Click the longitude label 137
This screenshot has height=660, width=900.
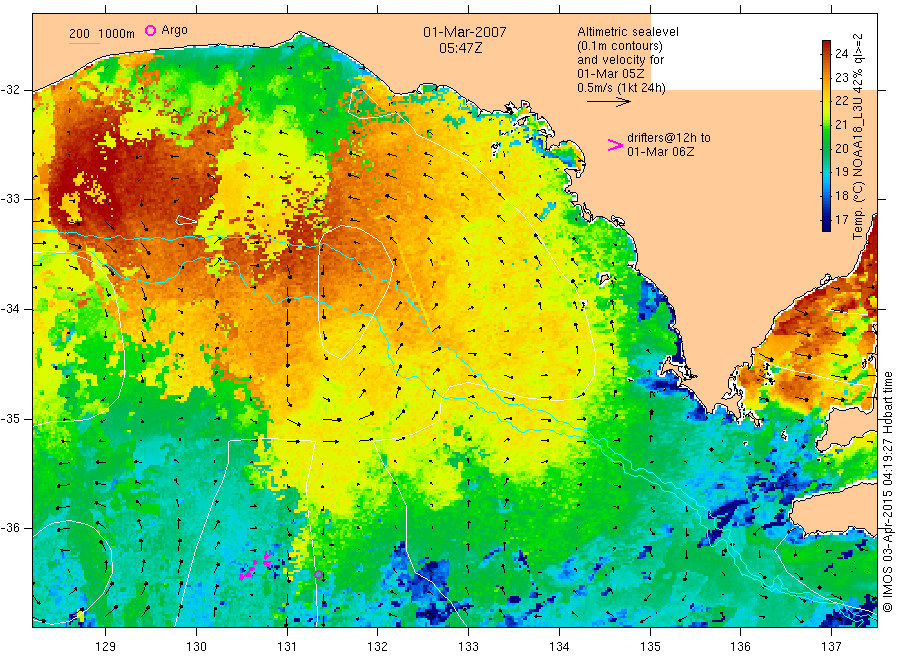click(831, 646)
